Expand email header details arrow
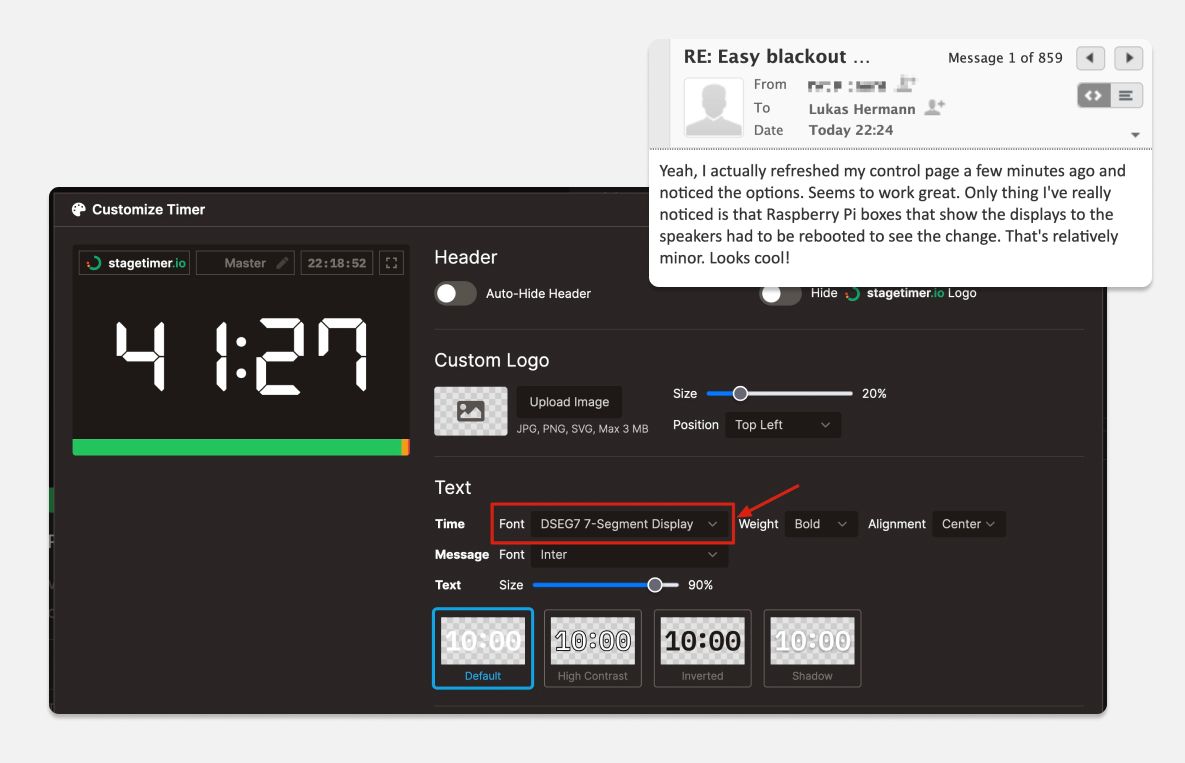 1135,135
